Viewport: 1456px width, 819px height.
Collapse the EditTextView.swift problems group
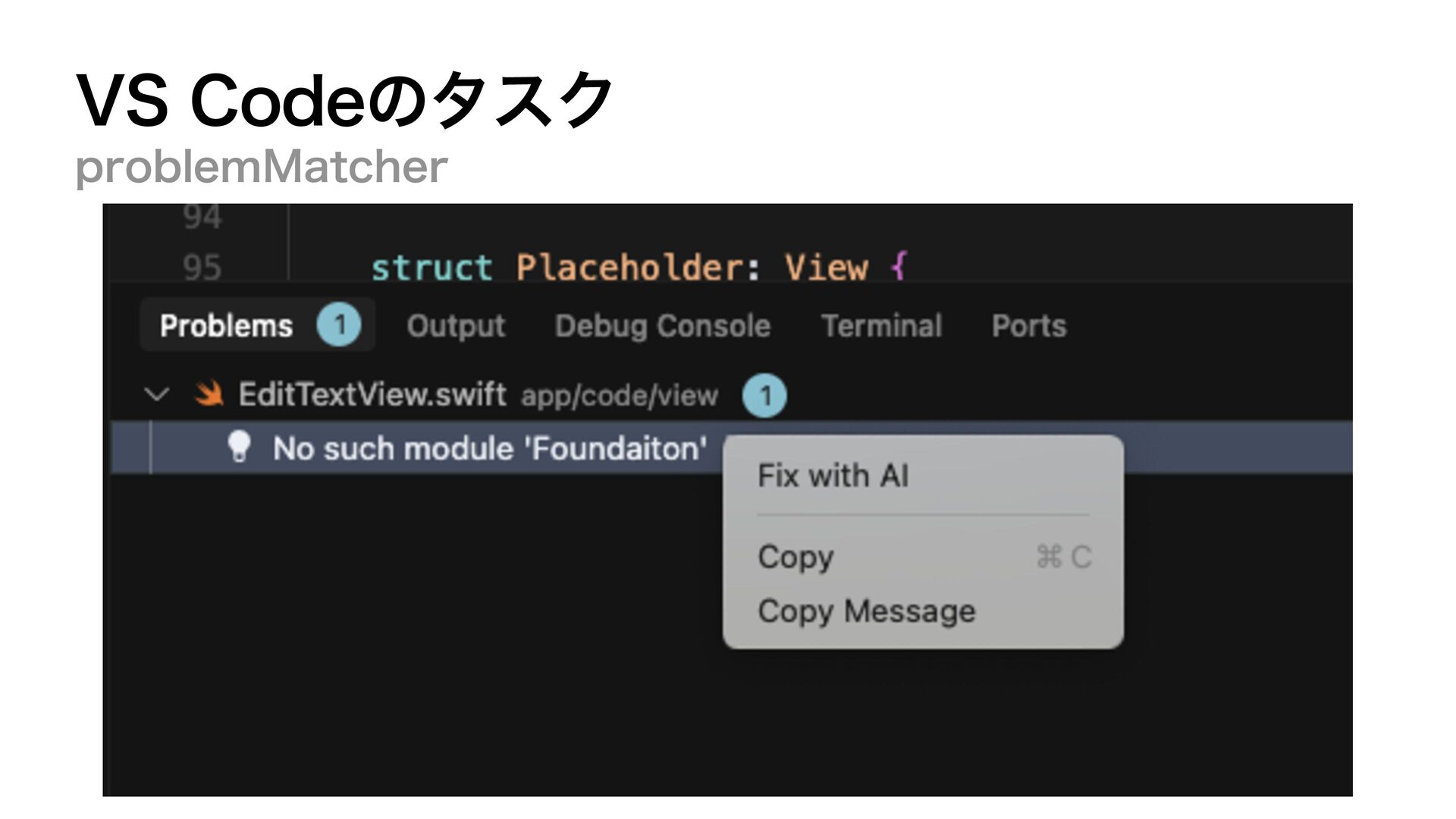(156, 394)
